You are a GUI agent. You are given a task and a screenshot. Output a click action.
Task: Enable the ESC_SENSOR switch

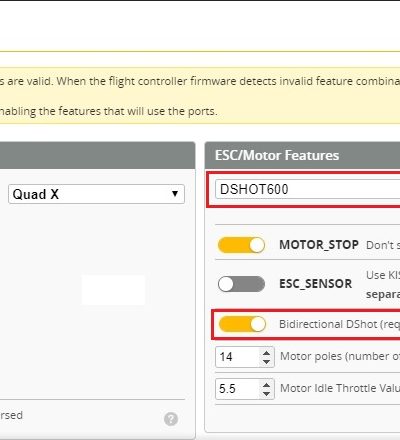tap(241, 284)
